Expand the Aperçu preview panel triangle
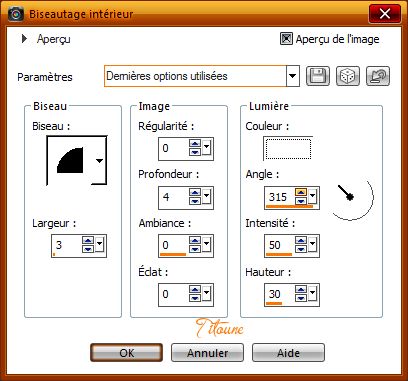 tap(24, 39)
